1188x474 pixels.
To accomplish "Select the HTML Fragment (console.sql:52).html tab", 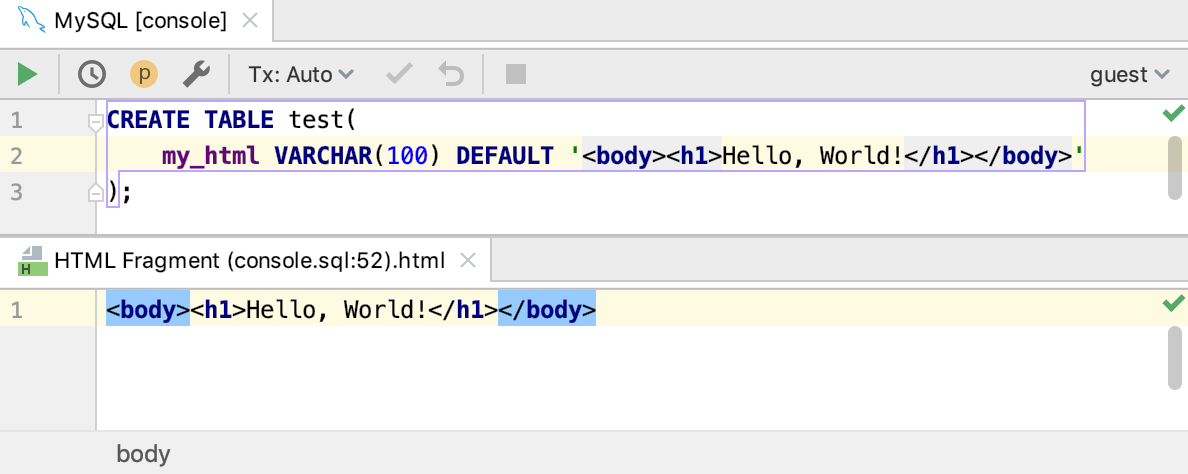I will tap(249, 262).
